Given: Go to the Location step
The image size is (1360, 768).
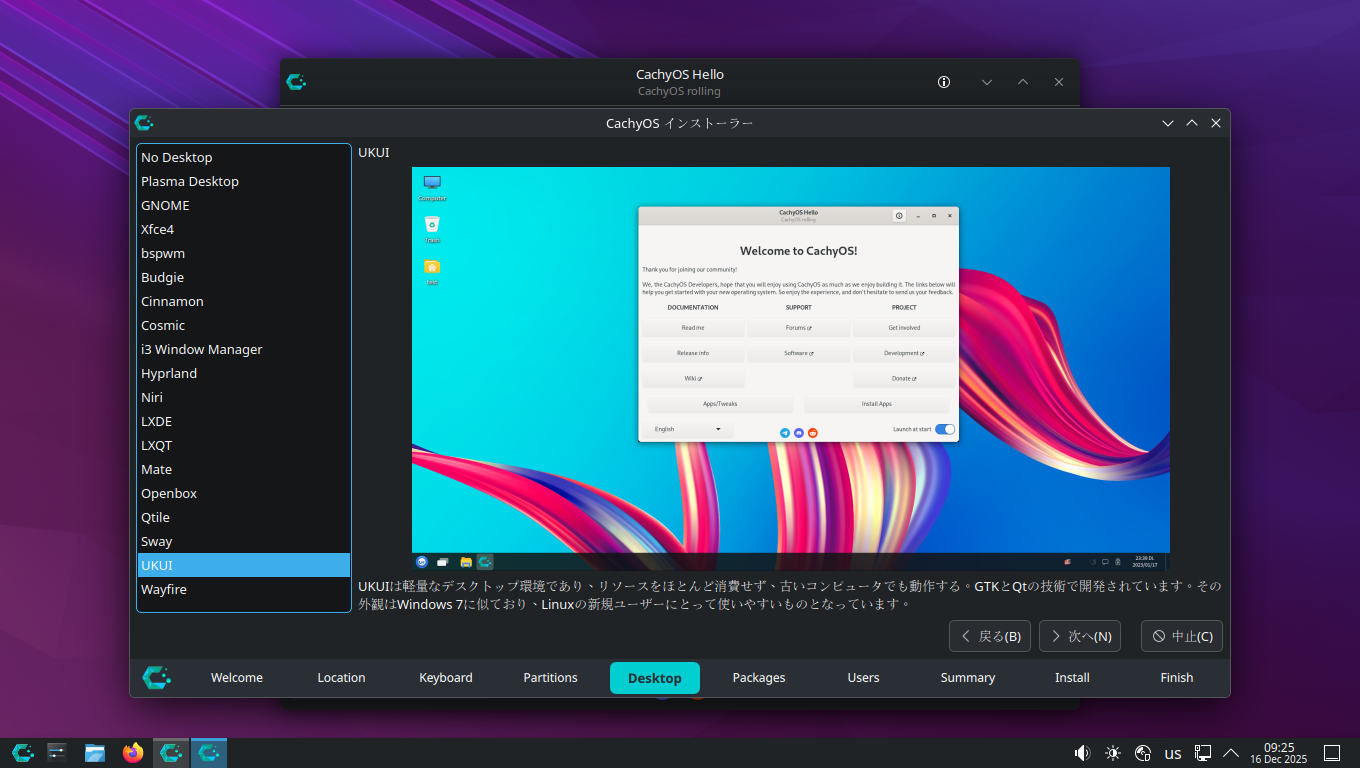Looking at the screenshot, I should 341,677.
